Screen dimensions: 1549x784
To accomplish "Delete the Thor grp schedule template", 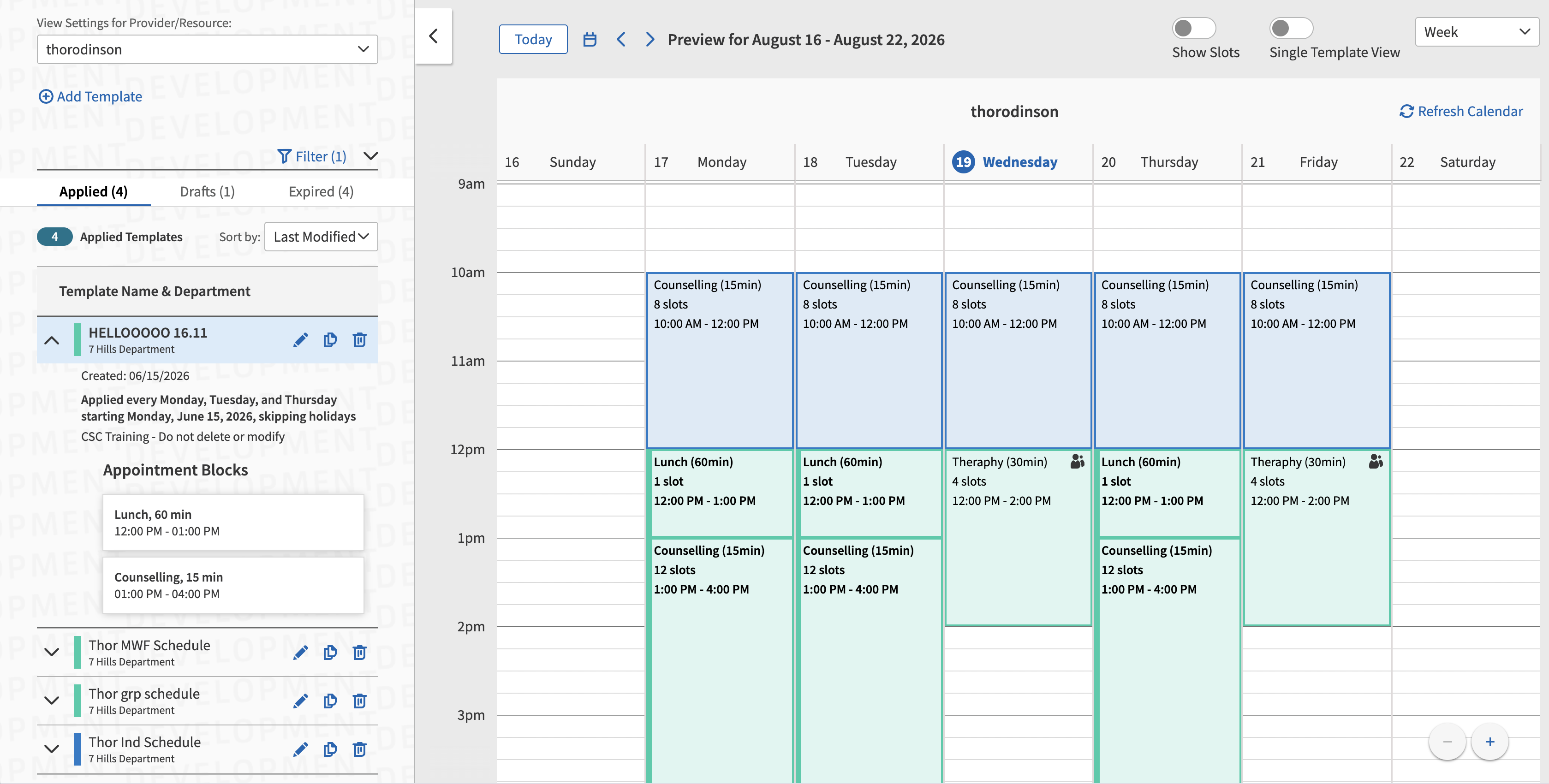I will pos(360,701).
